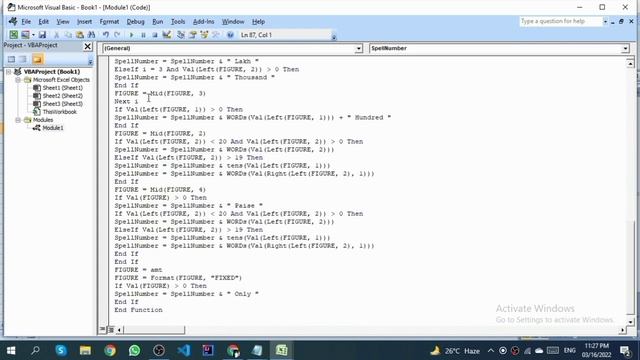This screenshot has width=640, height=360.
Task: Toggle Design Mode toolbar icon
Action: [167, 35]
